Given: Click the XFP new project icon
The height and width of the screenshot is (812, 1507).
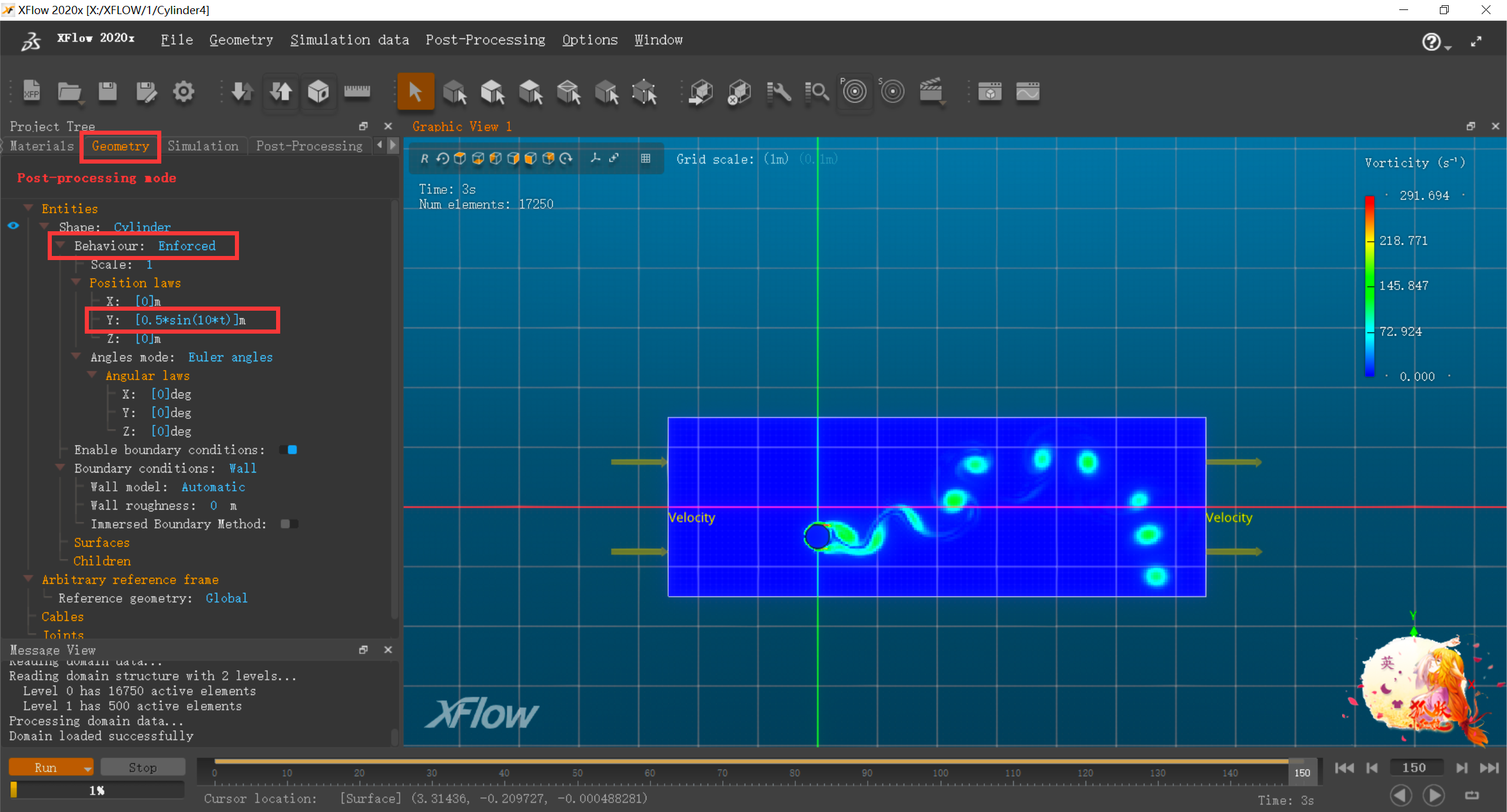Looking at the screenshot, I should pyautogui.click(x=32, y=92).
